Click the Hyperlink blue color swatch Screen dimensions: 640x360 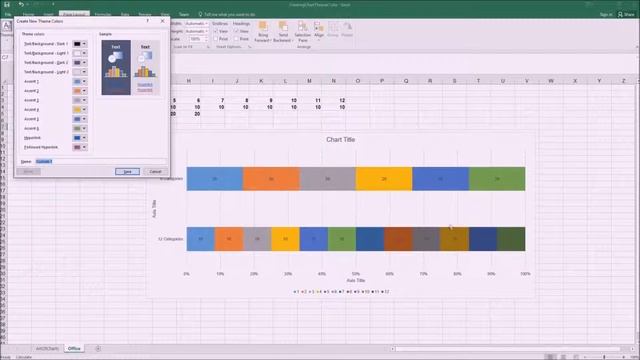[77, 138]
